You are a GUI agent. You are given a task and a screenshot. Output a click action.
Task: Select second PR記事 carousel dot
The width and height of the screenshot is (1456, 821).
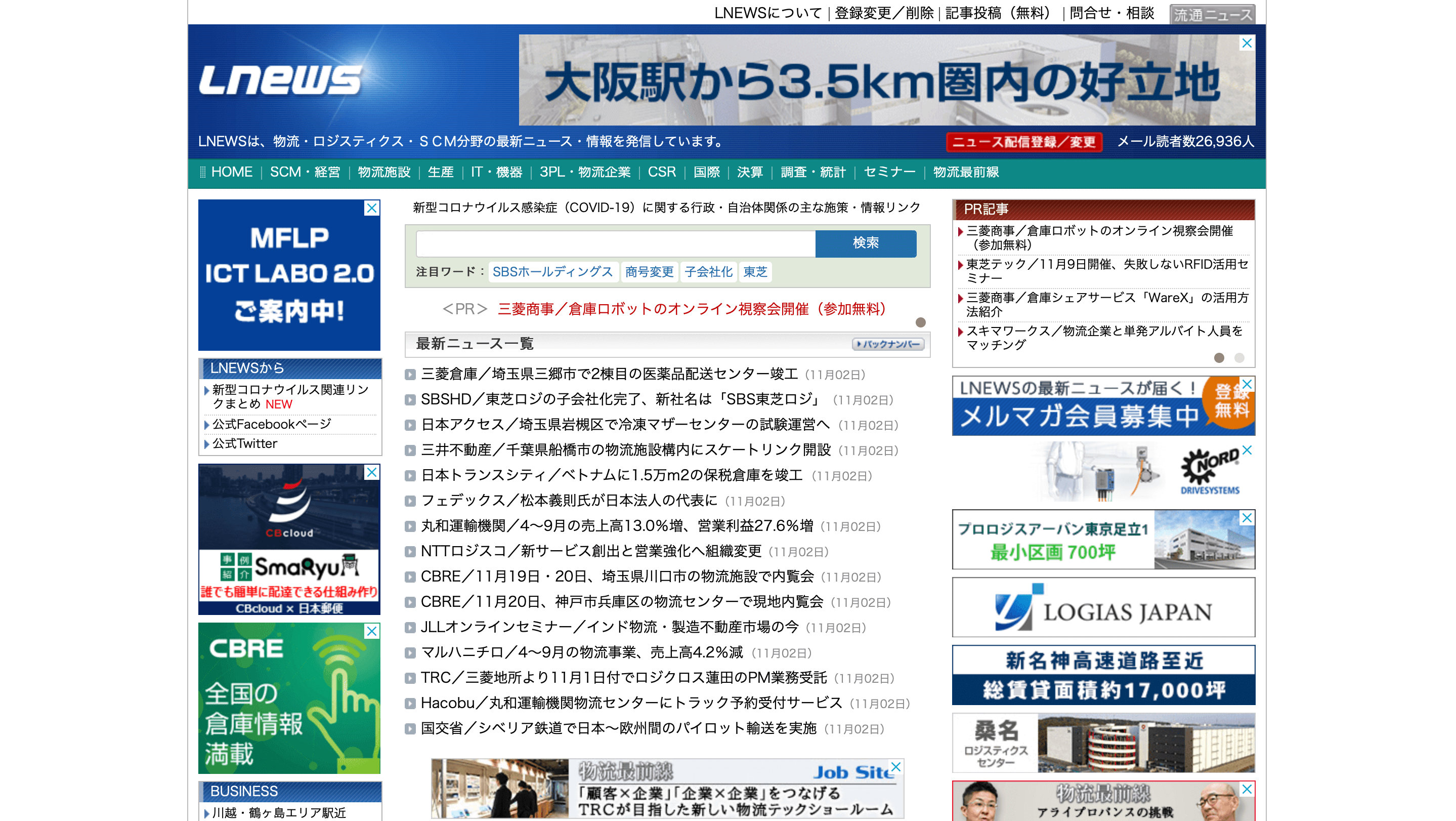[1239, 358]
